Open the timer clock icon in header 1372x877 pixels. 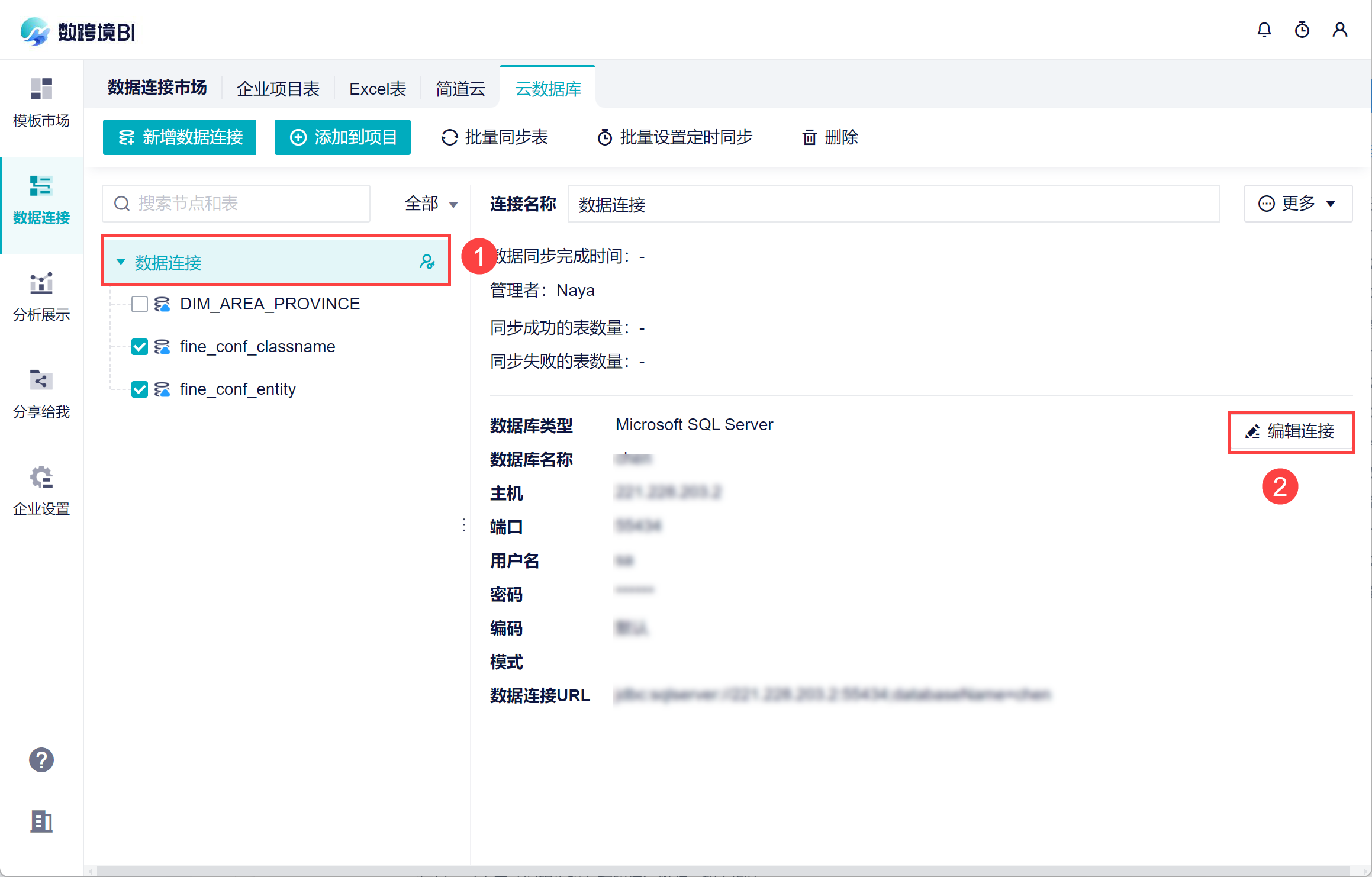(1302, 30)
